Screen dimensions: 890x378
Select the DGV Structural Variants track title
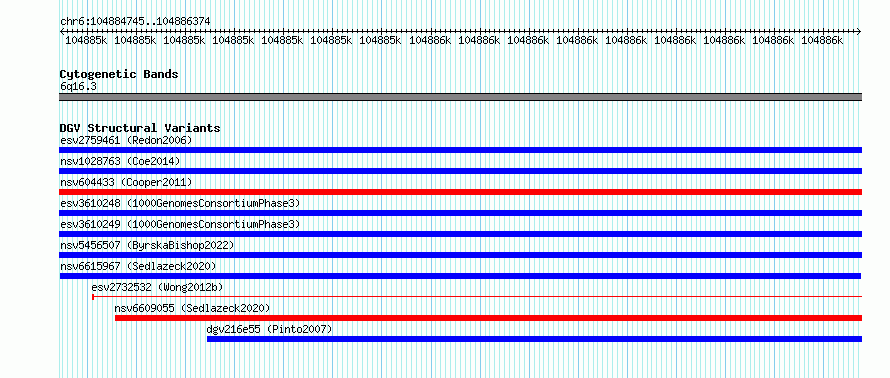point(140,128)
